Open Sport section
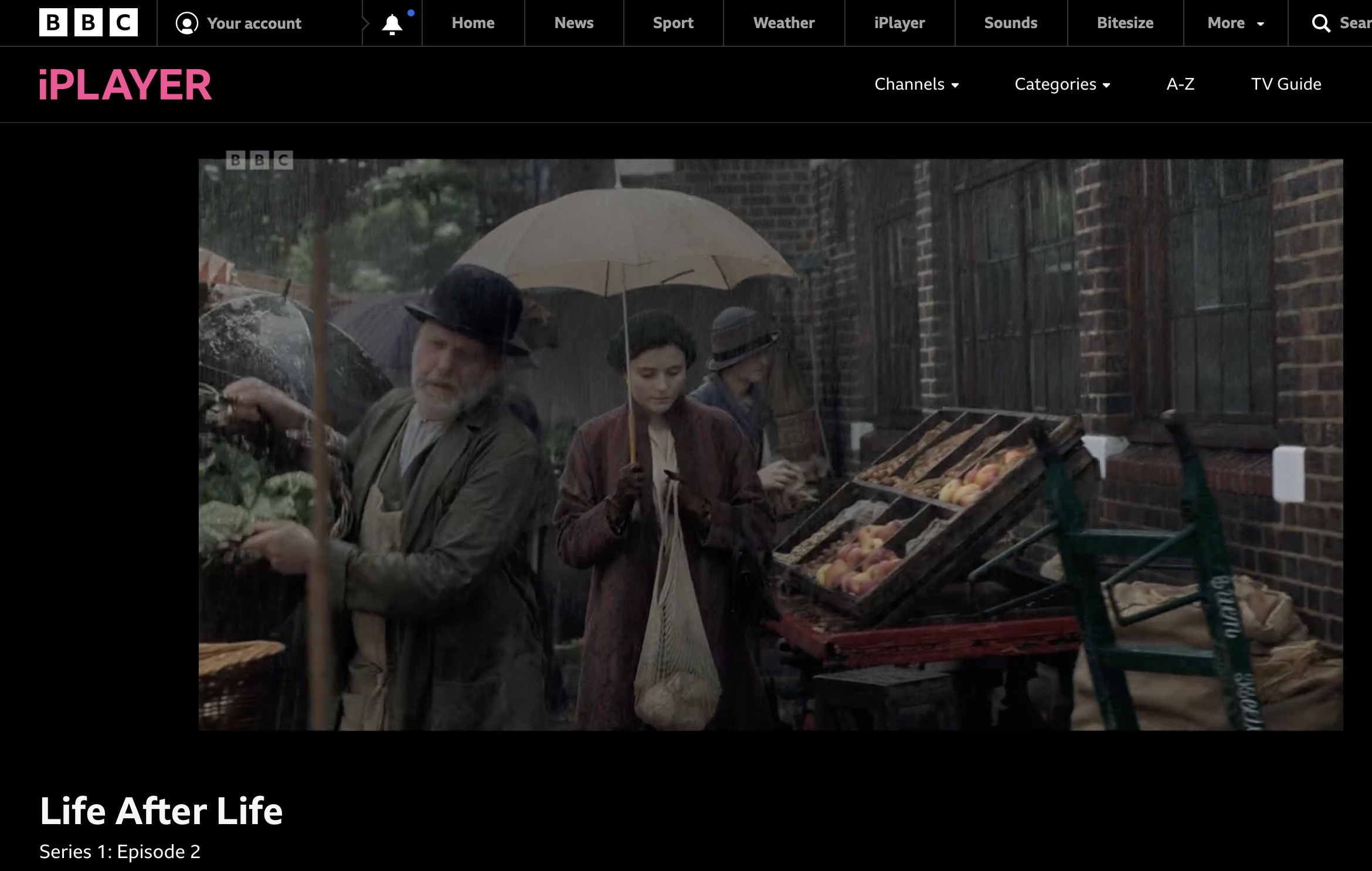 tap(673, 23)
